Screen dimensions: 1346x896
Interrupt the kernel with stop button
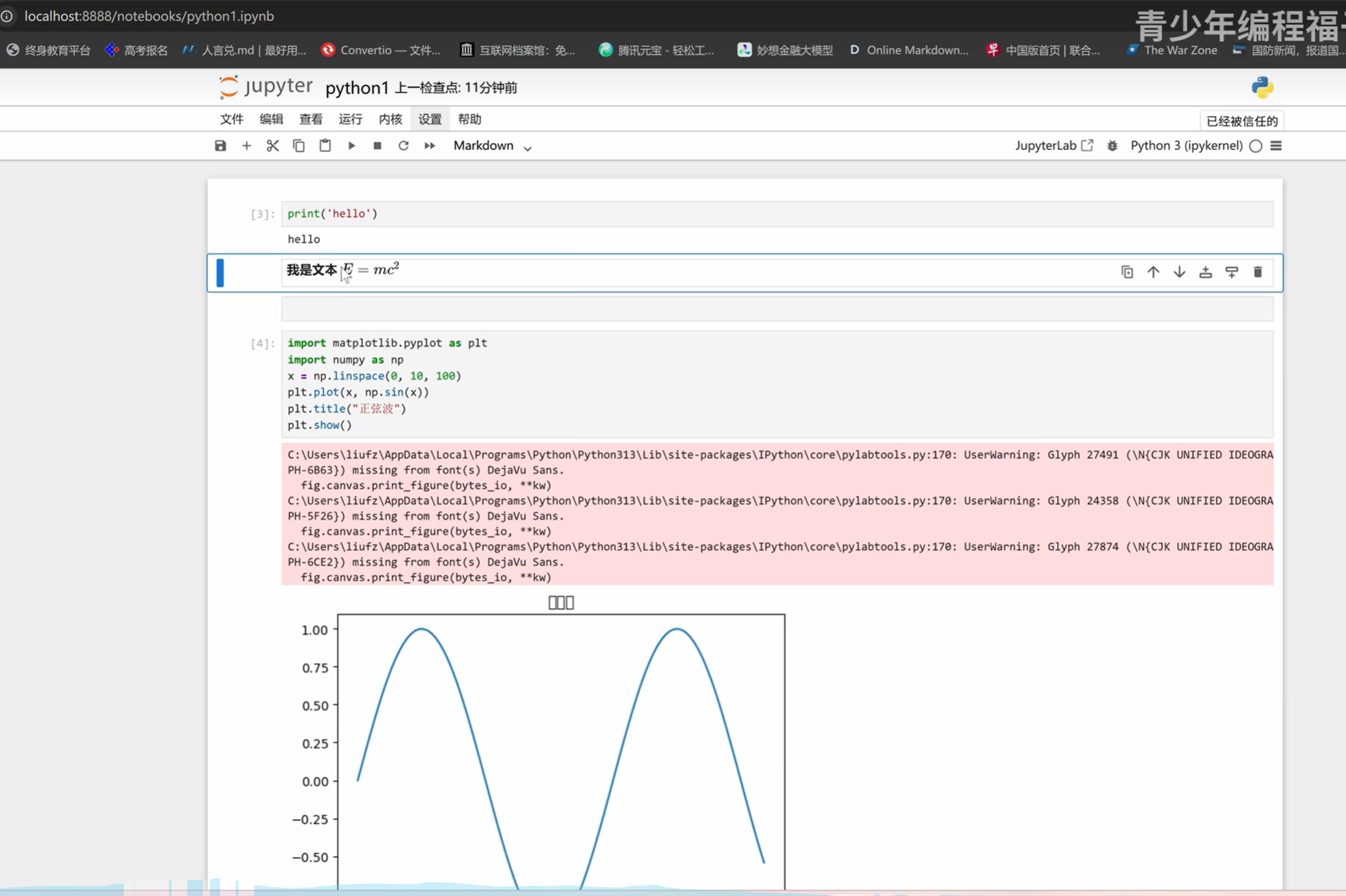(378, 146)
